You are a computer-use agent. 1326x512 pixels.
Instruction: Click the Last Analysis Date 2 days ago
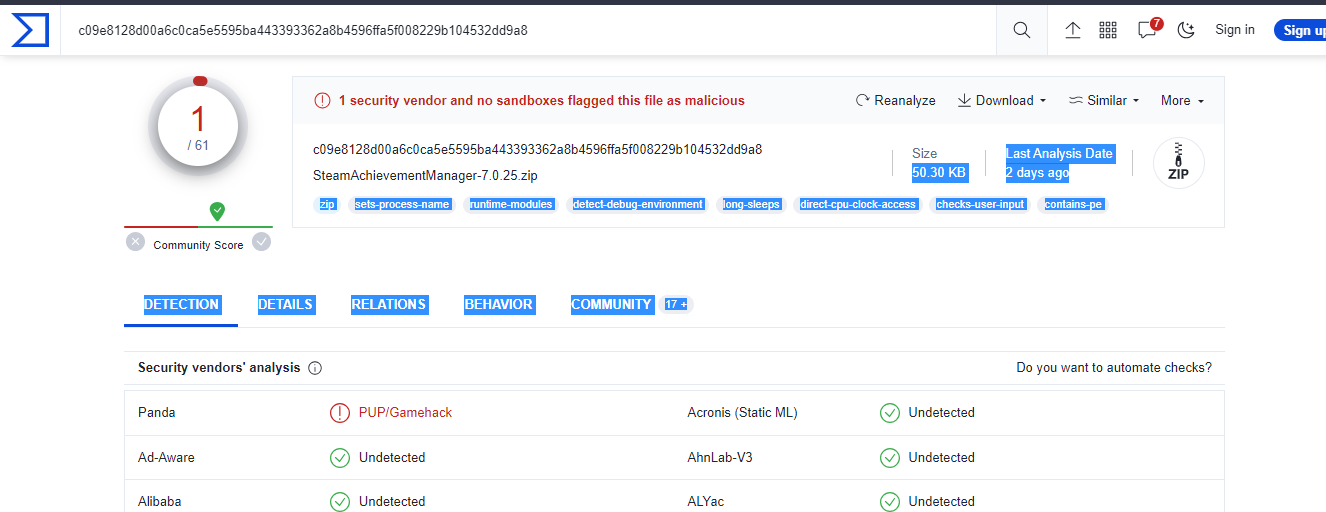coord(1059,163)
